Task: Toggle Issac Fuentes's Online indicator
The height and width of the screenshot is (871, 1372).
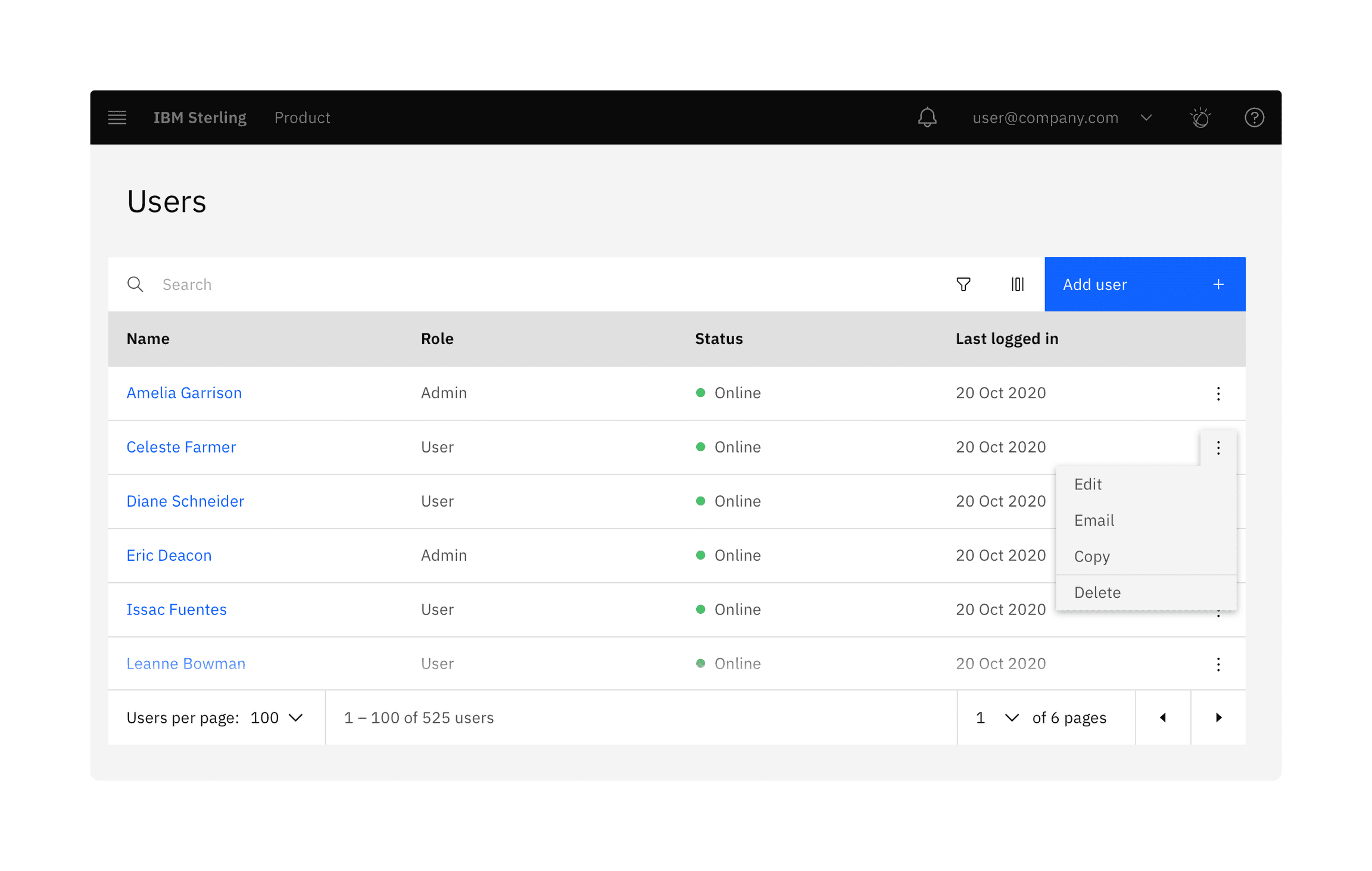Action: point(701,609)
